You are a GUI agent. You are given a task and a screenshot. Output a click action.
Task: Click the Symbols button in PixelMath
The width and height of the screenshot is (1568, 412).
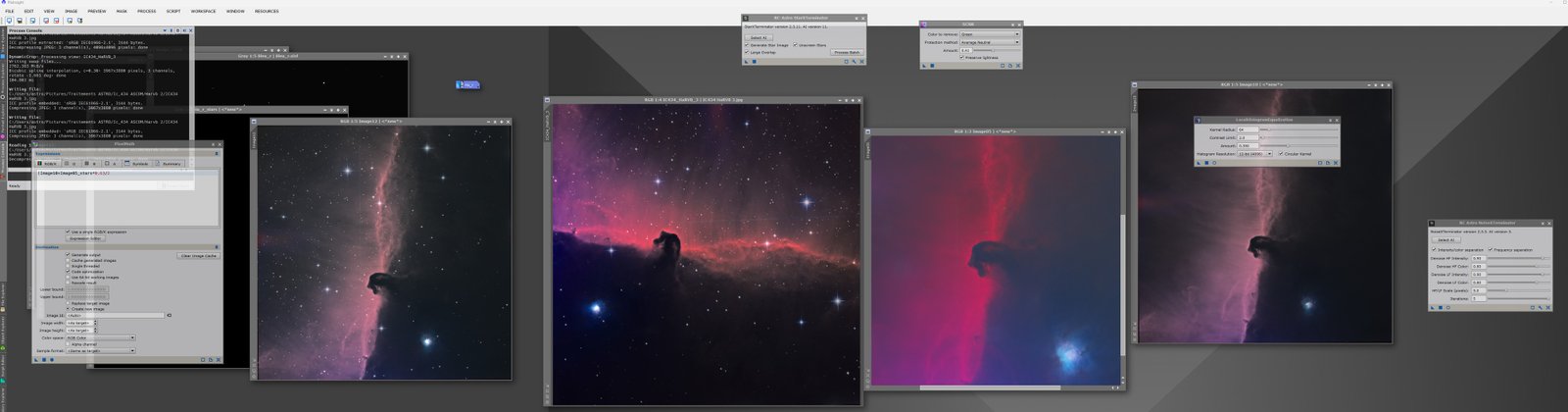tap(140, 164)
